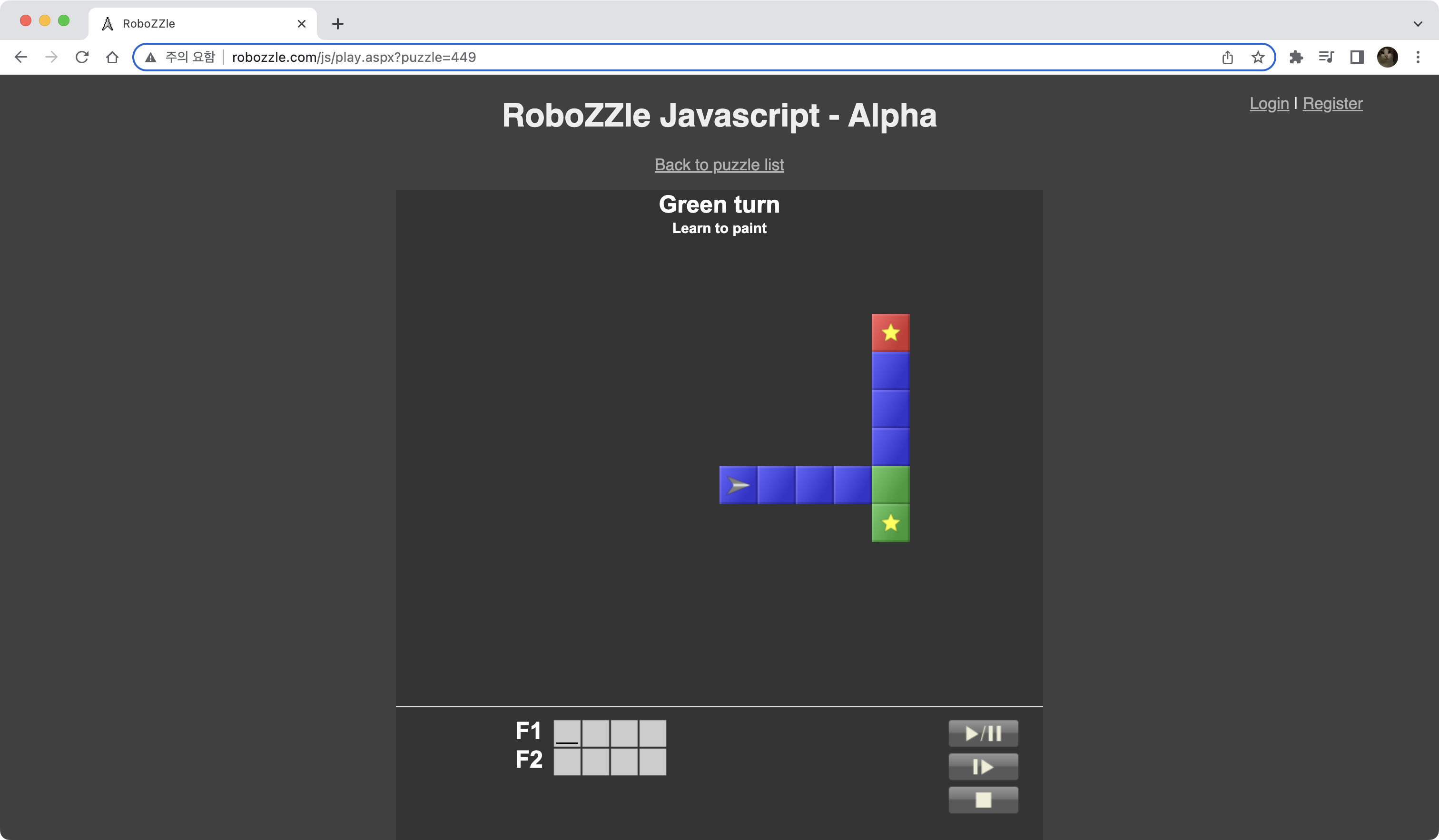The height and width of the screenshot is (840, 1439).
Task: Select the third F1 program slot
Action: point(624,733)
